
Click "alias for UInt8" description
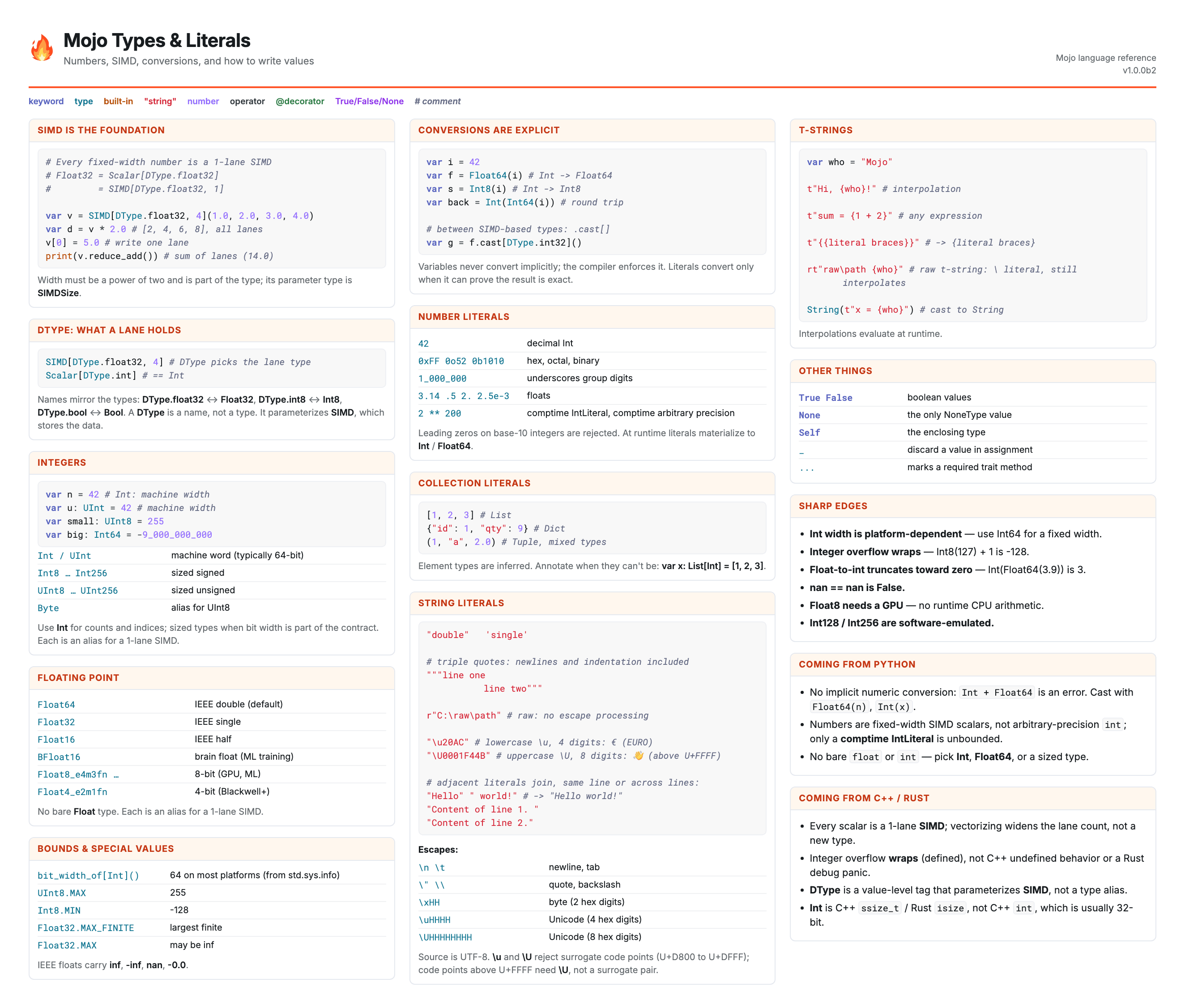tap(200, 608)
